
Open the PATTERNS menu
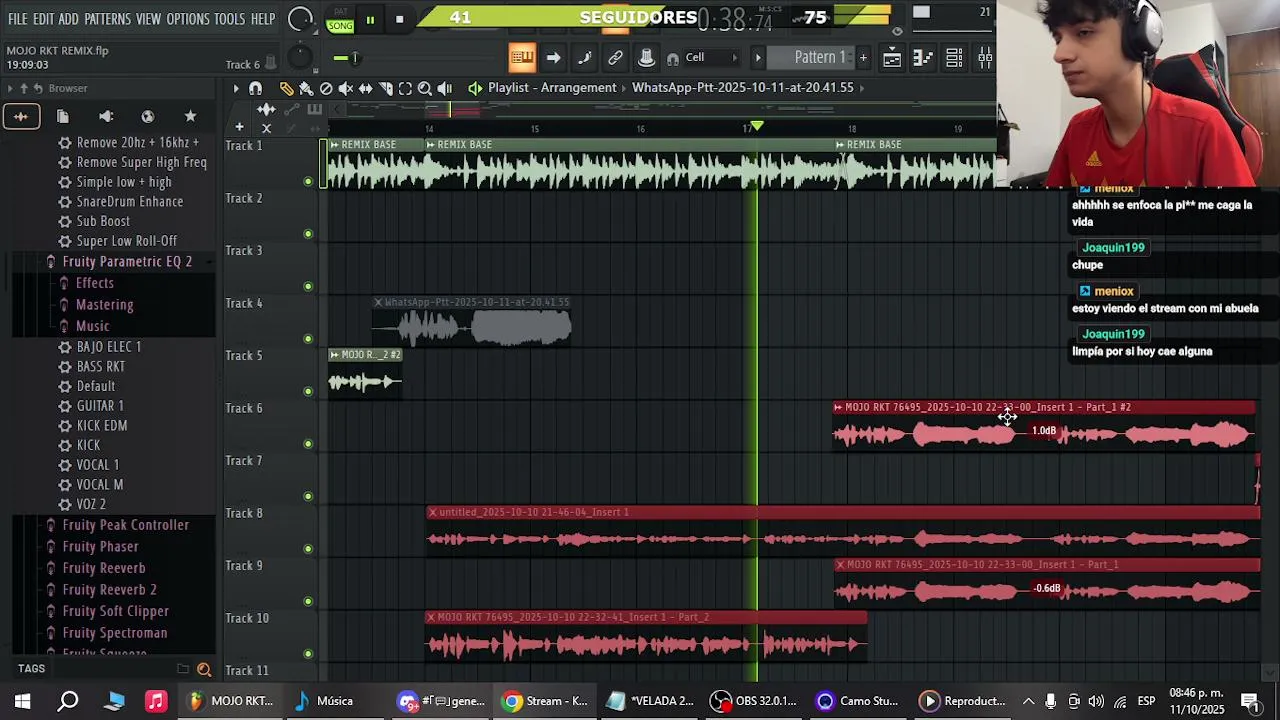107,19
